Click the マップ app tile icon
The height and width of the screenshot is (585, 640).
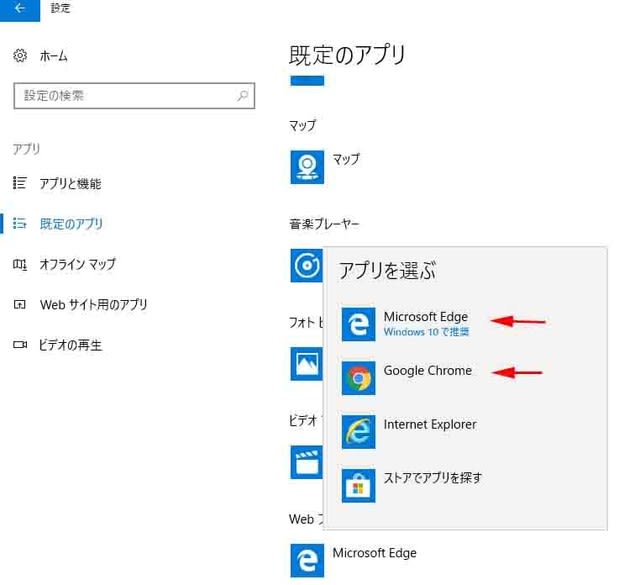pyautogui.click(x=307, y=167)
